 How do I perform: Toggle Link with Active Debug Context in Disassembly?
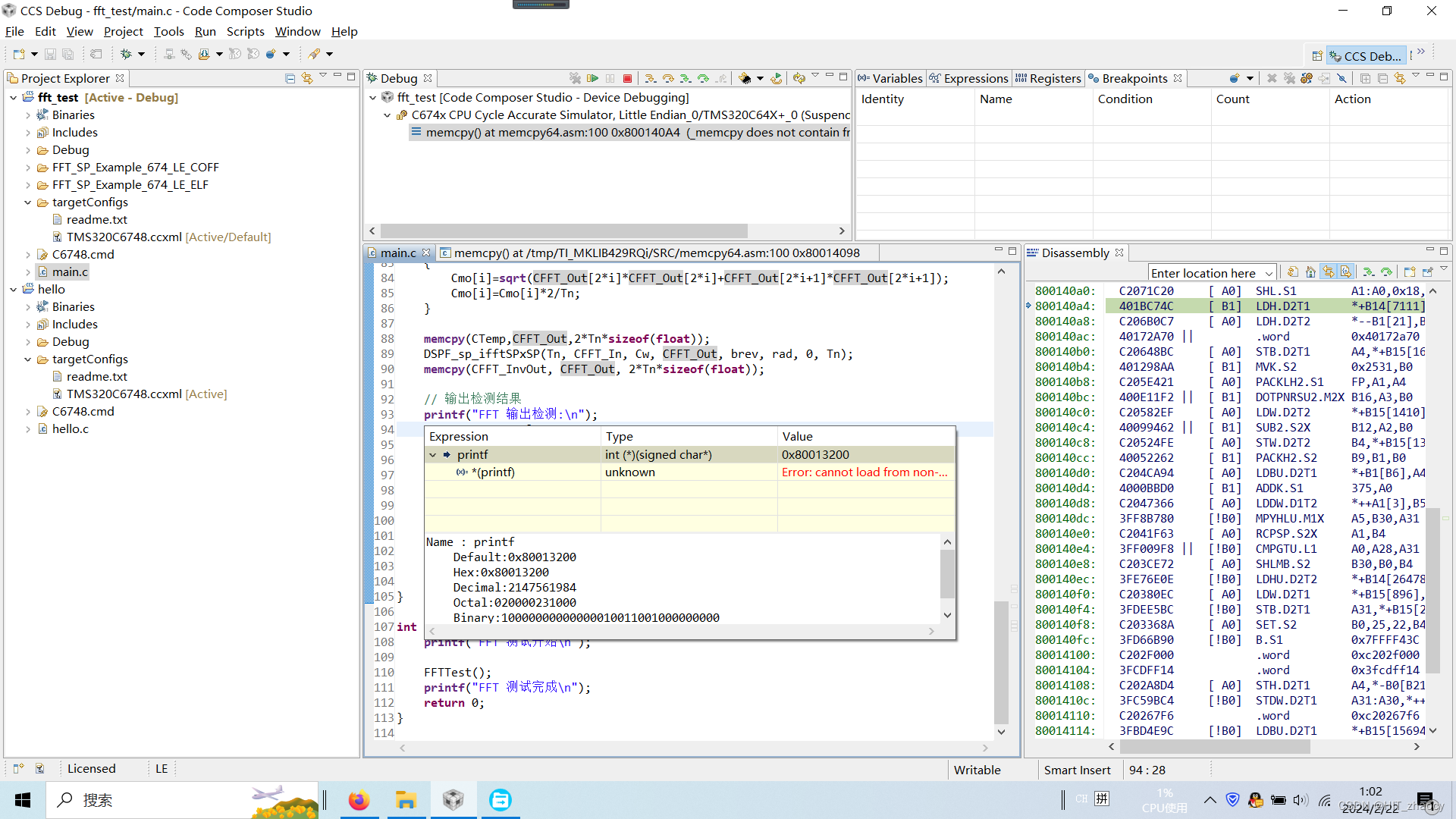pyautogui.click(x=1329, y=272)
